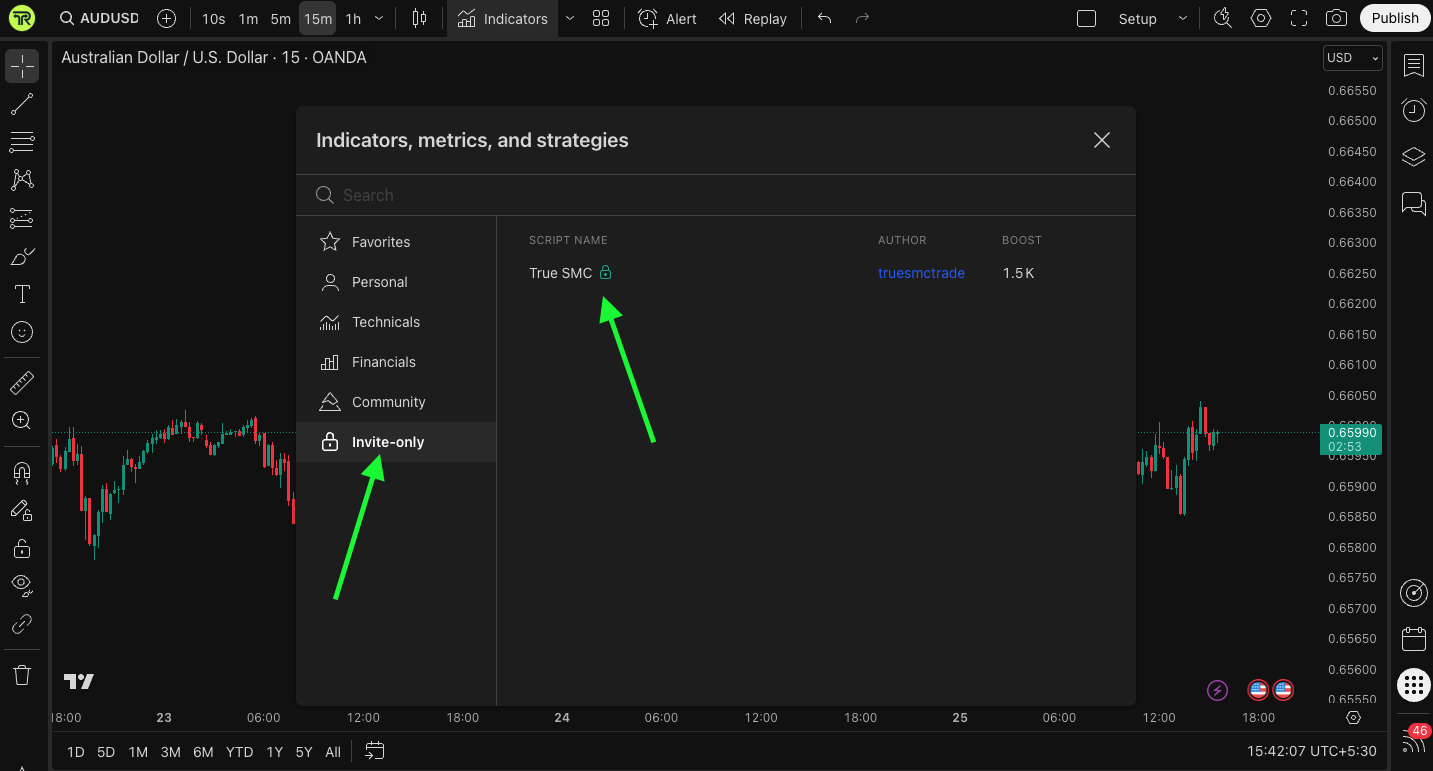Toggle the magnet mode tool
This screenshot has width=1433, height=771.
(22, 472)
